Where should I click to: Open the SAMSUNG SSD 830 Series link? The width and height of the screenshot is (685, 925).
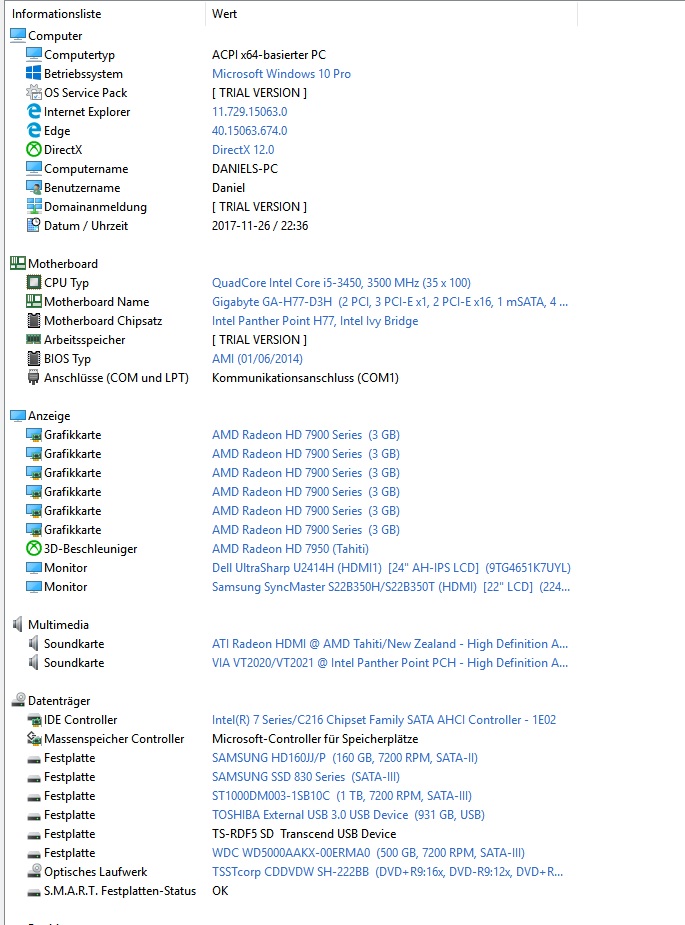click(306, 777)
